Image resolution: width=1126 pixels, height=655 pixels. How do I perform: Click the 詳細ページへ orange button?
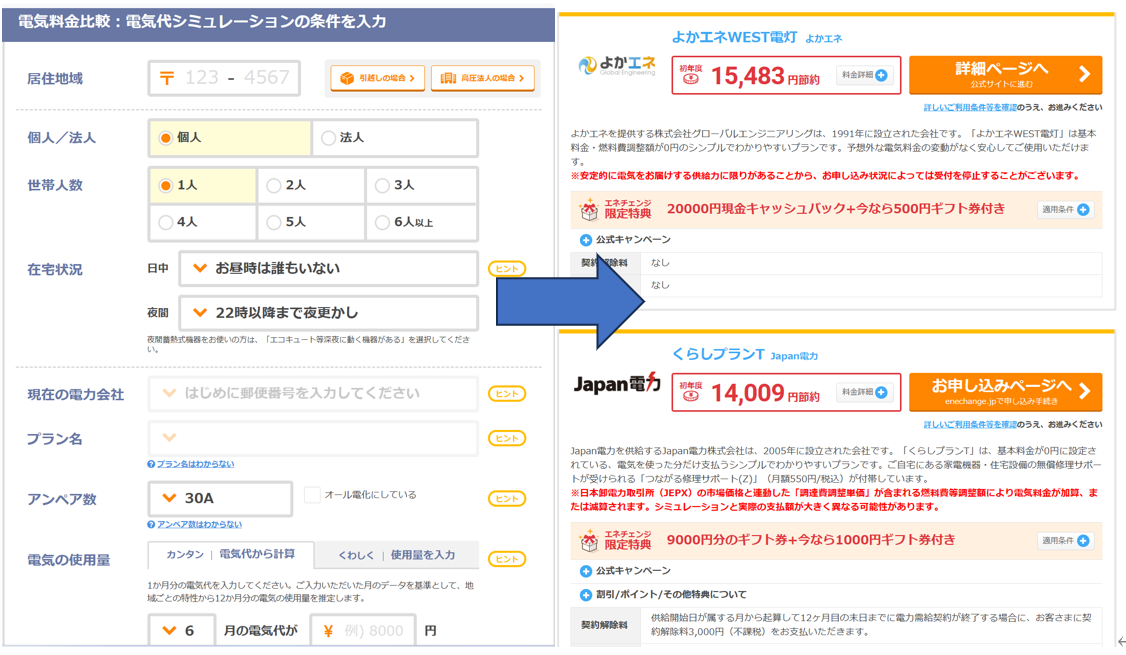(x=1005, y=75)
